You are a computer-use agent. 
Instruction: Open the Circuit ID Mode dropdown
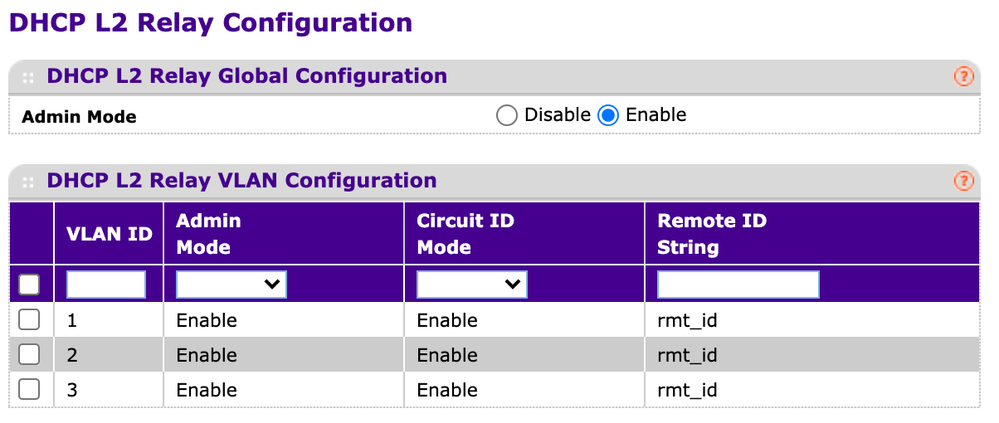click(x=472, y=284)
